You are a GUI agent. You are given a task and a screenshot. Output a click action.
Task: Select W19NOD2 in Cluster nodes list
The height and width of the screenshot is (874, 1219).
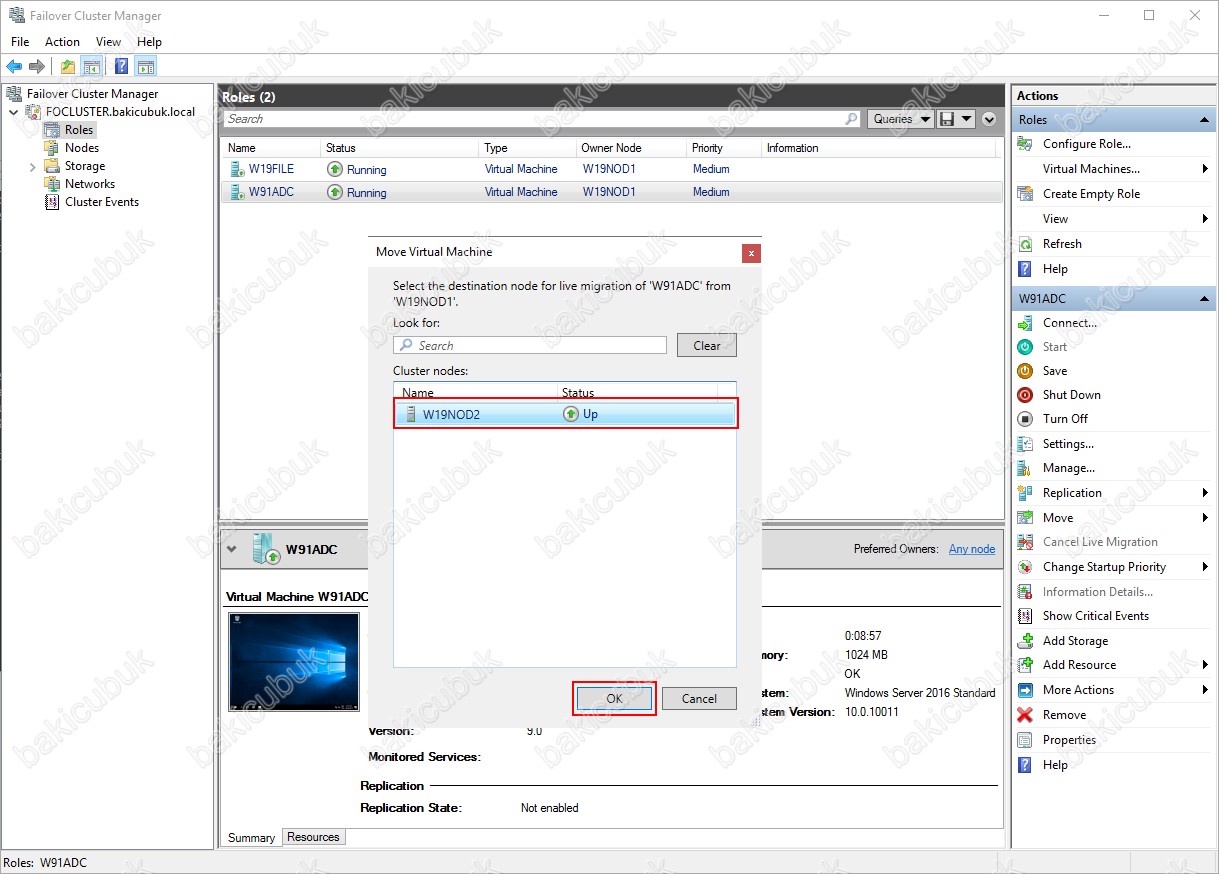(x=565, y=414)
